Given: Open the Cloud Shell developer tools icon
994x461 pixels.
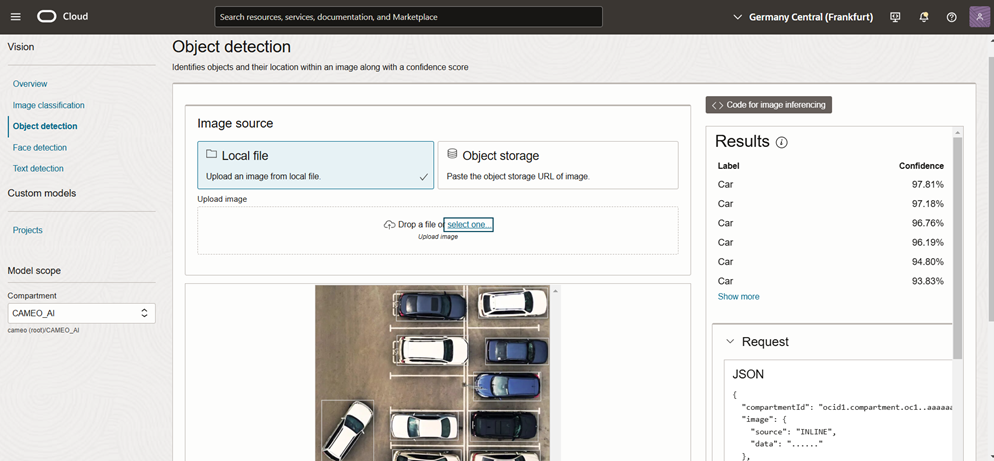Looking at the screenshot, I should (x=895, y=17).
